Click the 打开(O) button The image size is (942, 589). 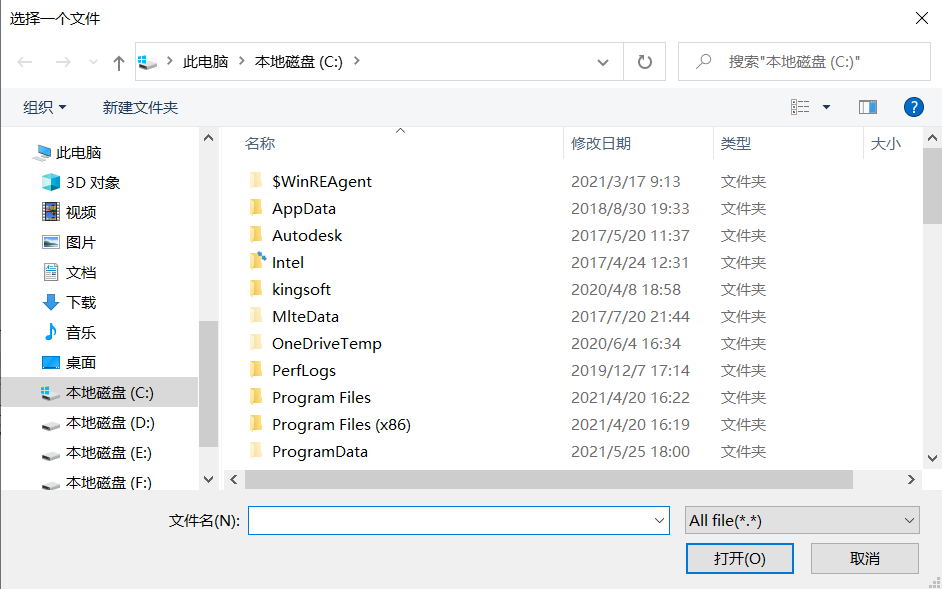click(740, 558)
